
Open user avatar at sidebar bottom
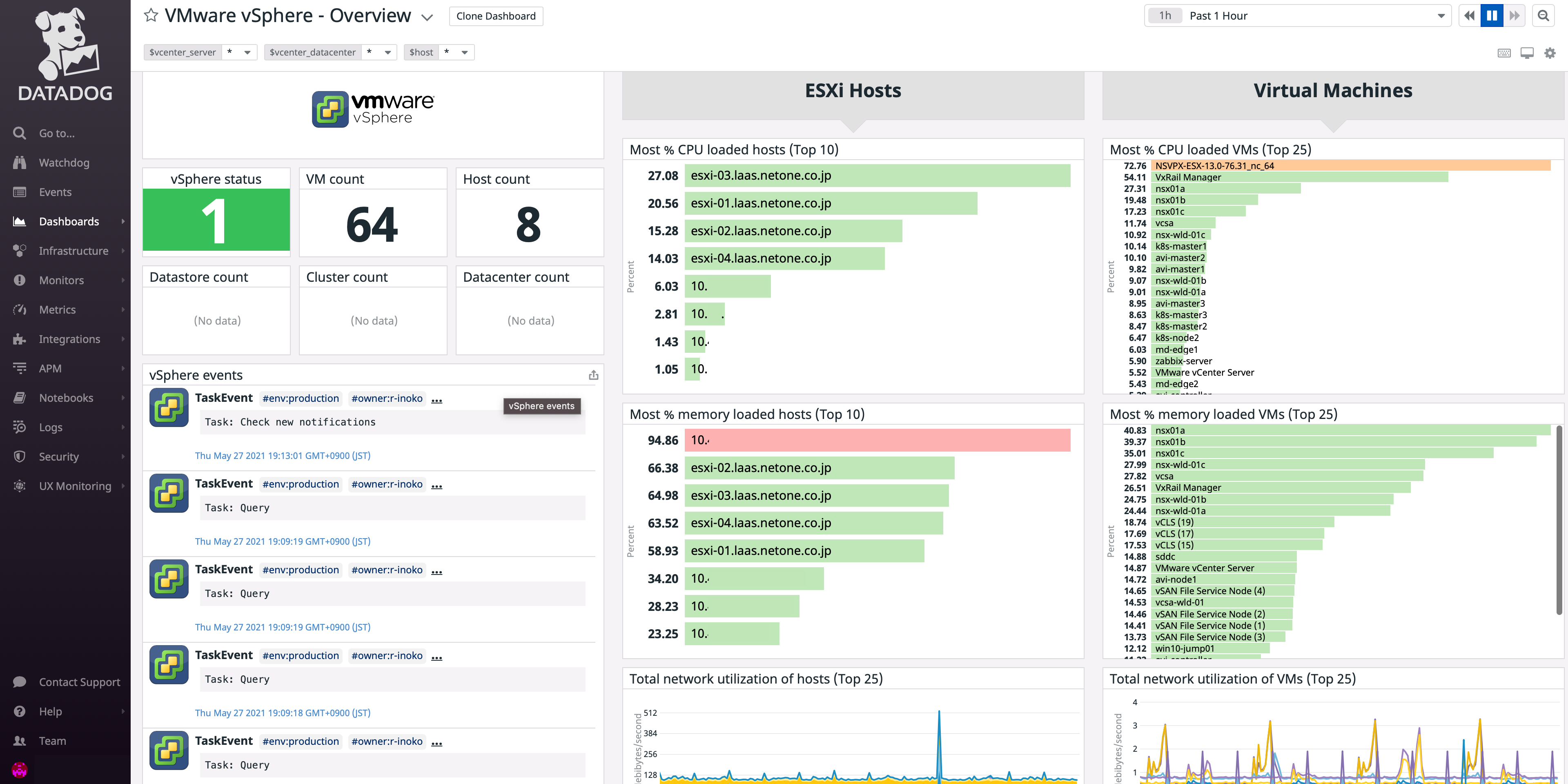point(20,770)
